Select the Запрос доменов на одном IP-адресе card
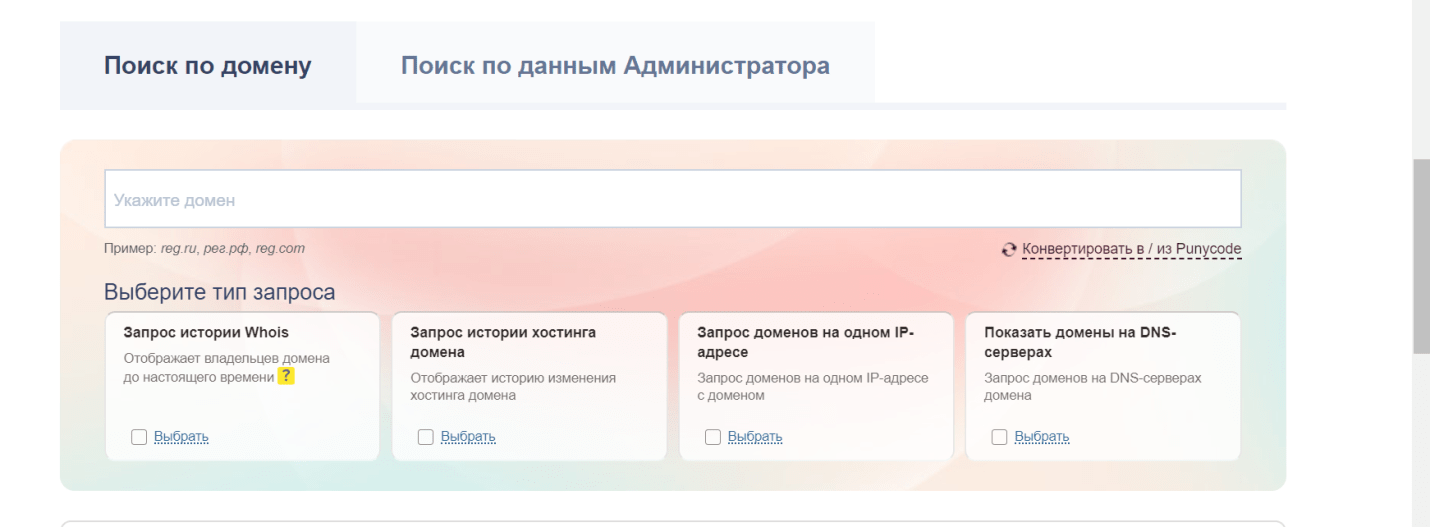 tap(816, 386)
